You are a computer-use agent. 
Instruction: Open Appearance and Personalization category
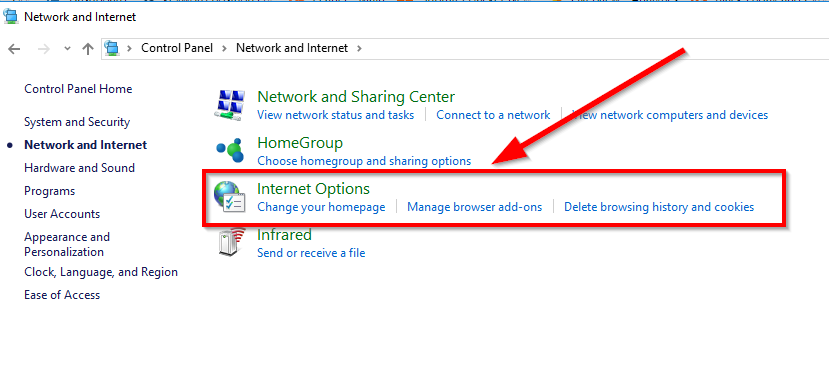coord(67,244)
